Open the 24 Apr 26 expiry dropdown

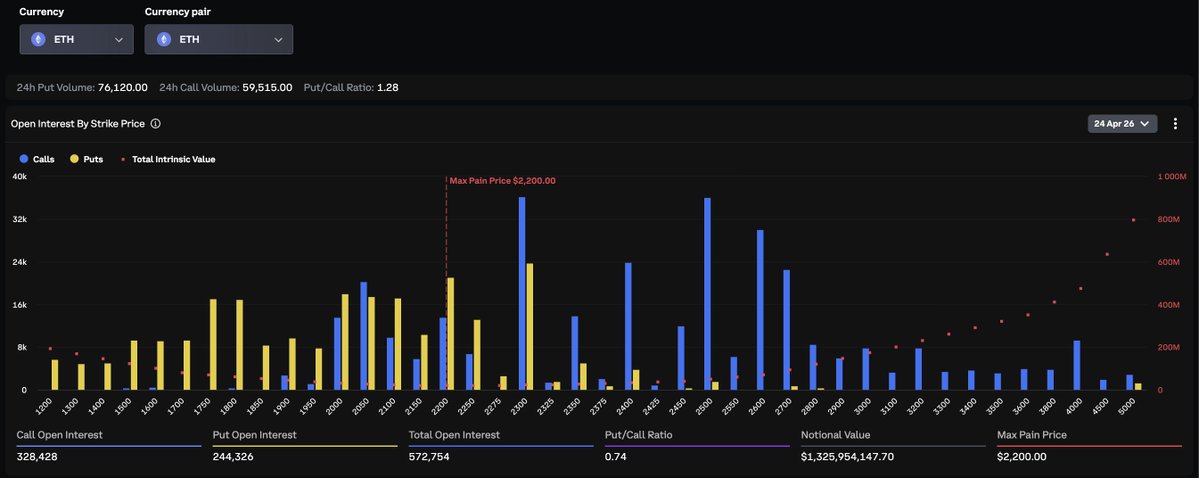(x=1122, y=124)
